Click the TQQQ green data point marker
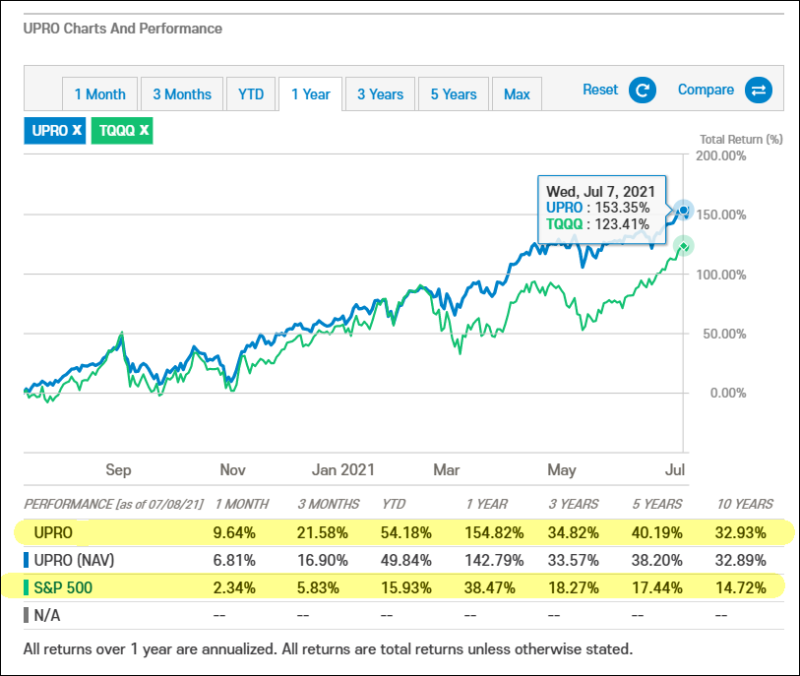This screenshot has width=800, height=676. [x=683, y=245]
